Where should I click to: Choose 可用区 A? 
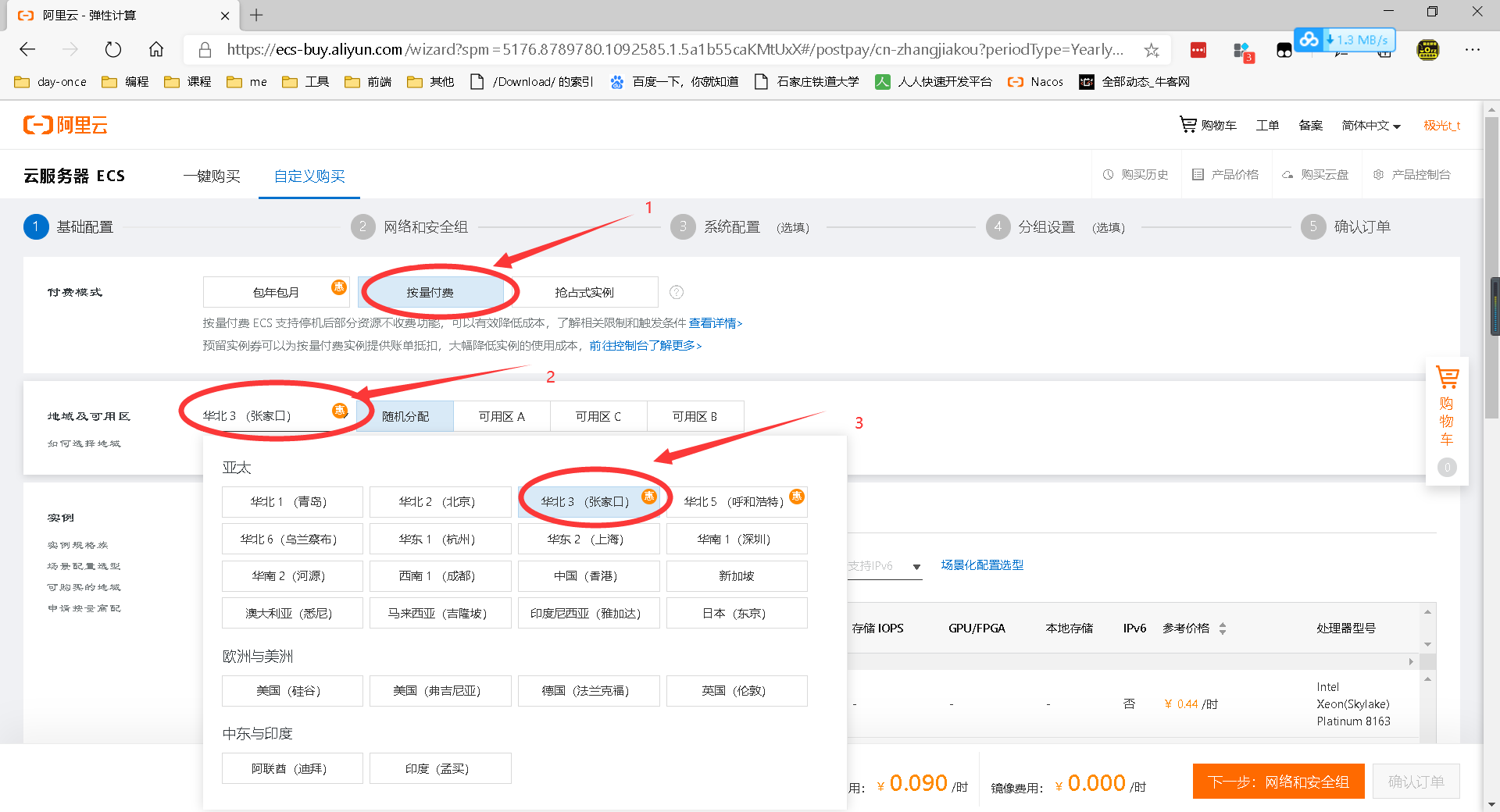point(502,416)
